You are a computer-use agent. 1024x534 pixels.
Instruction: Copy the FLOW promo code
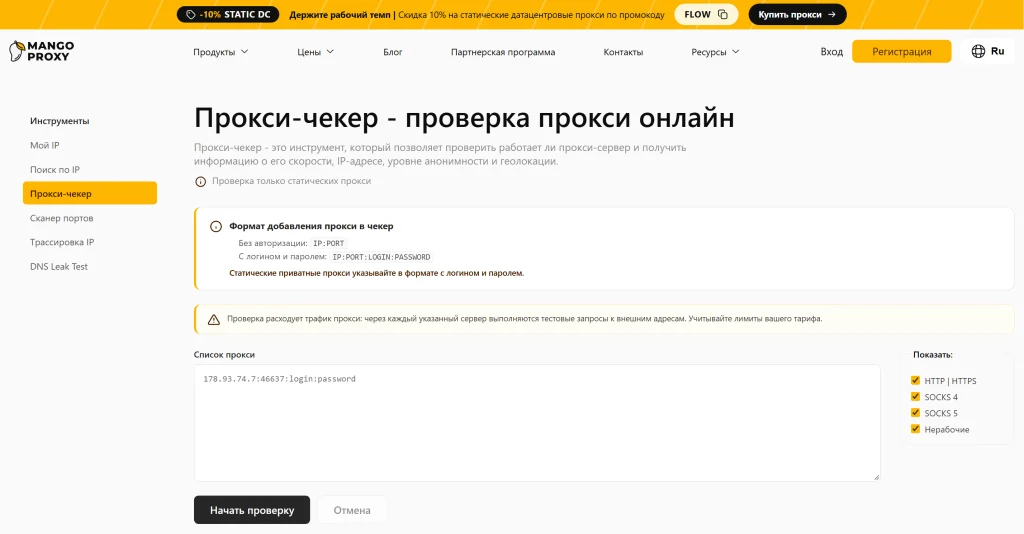click(722, 14)
